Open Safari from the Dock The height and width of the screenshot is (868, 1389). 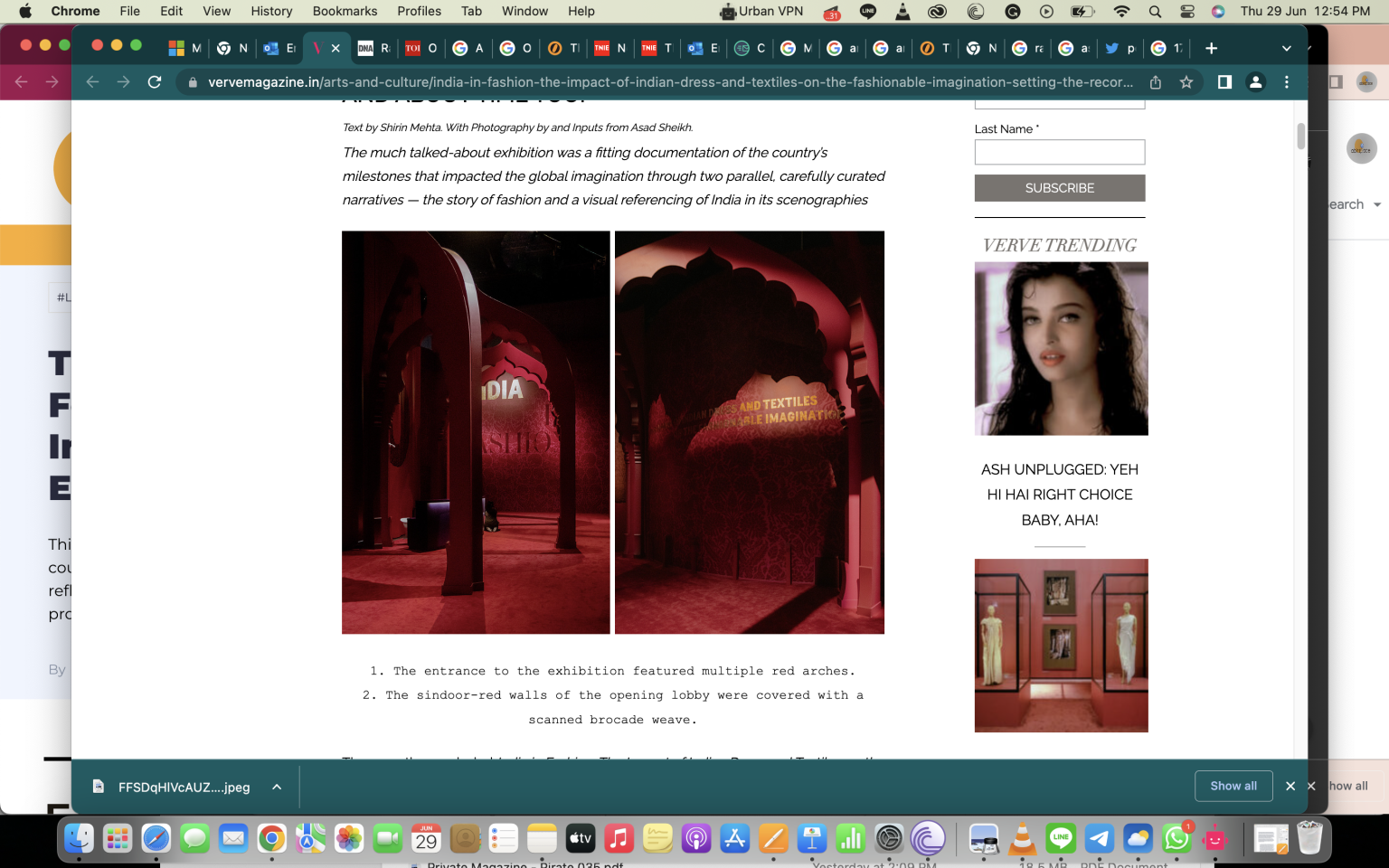156,839
